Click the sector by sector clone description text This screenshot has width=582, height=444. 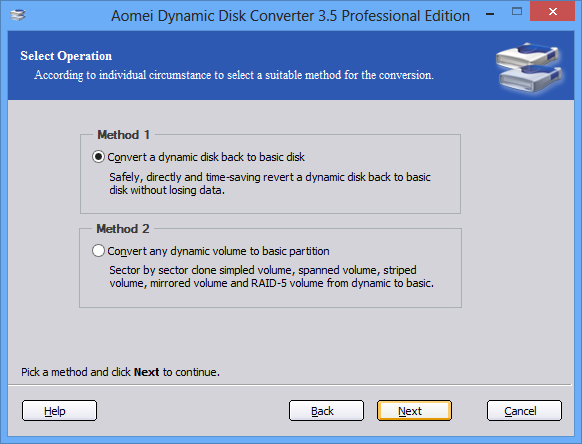pos(271,277)
